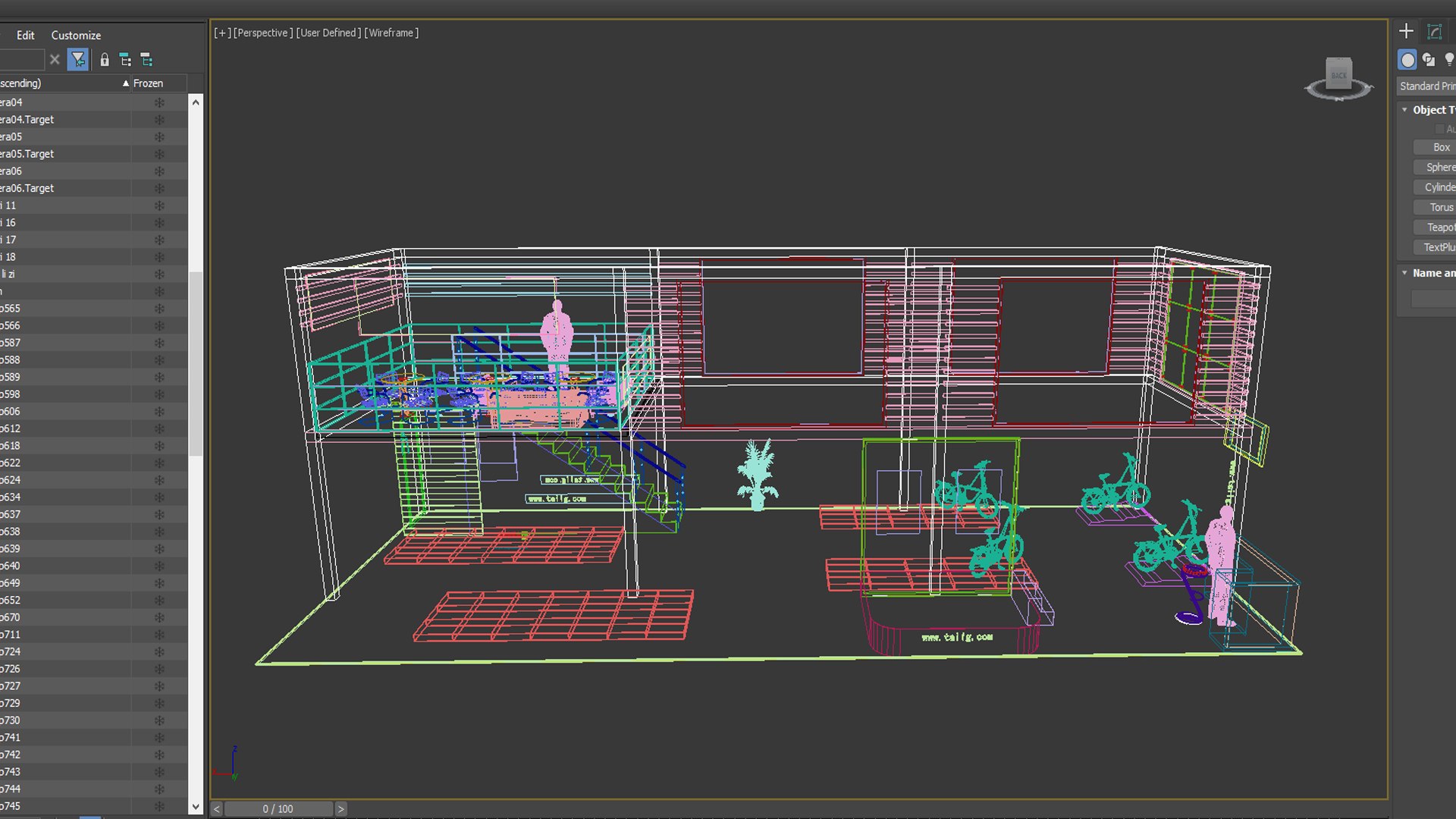
Task: Enable the AutoGrid checkbox
Action: (1439, 129)
